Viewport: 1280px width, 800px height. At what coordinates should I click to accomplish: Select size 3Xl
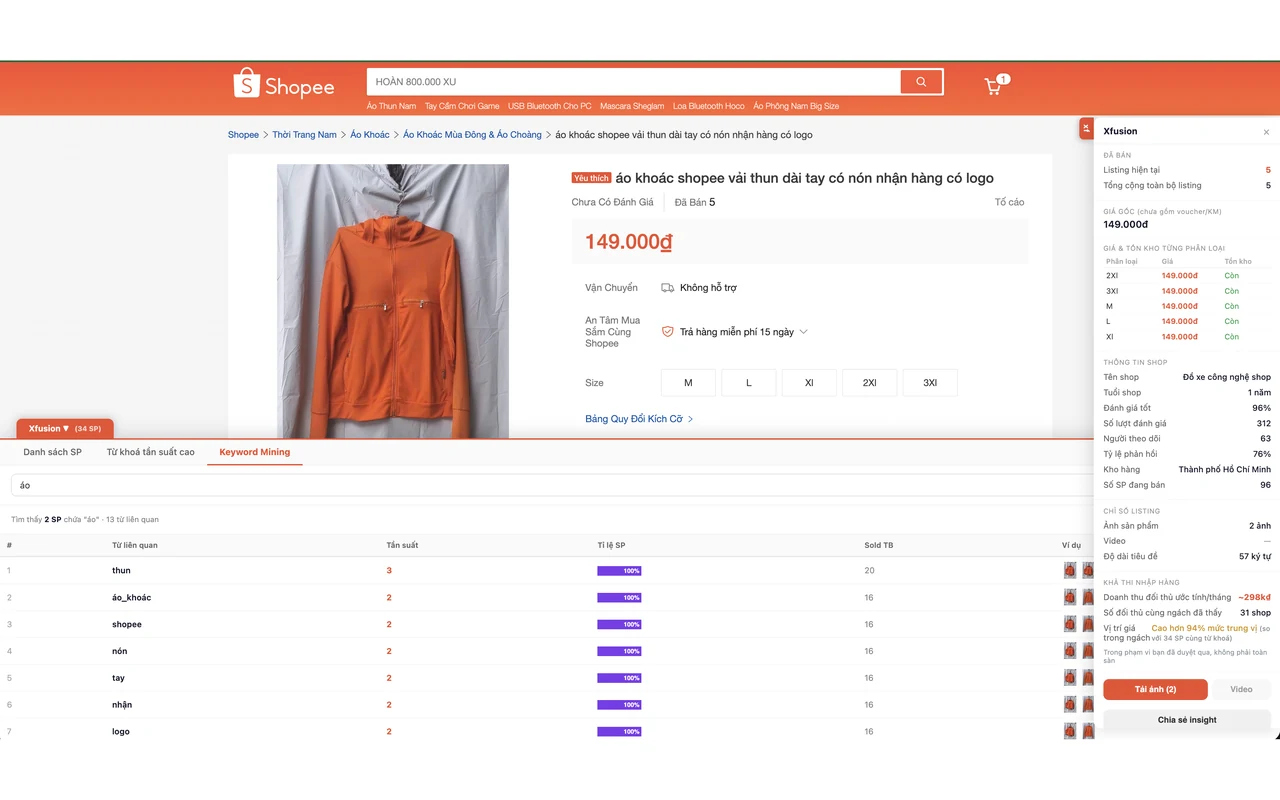(x=930, y=383)
